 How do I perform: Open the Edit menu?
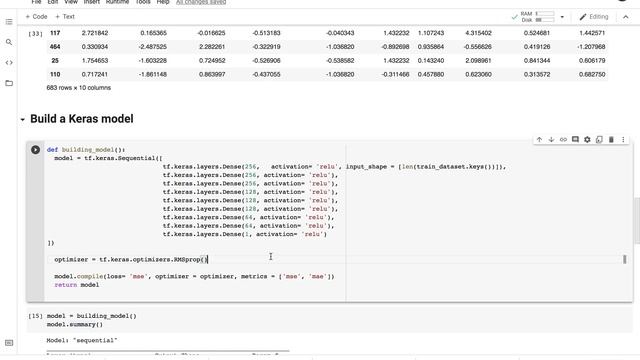pos(53,2)
